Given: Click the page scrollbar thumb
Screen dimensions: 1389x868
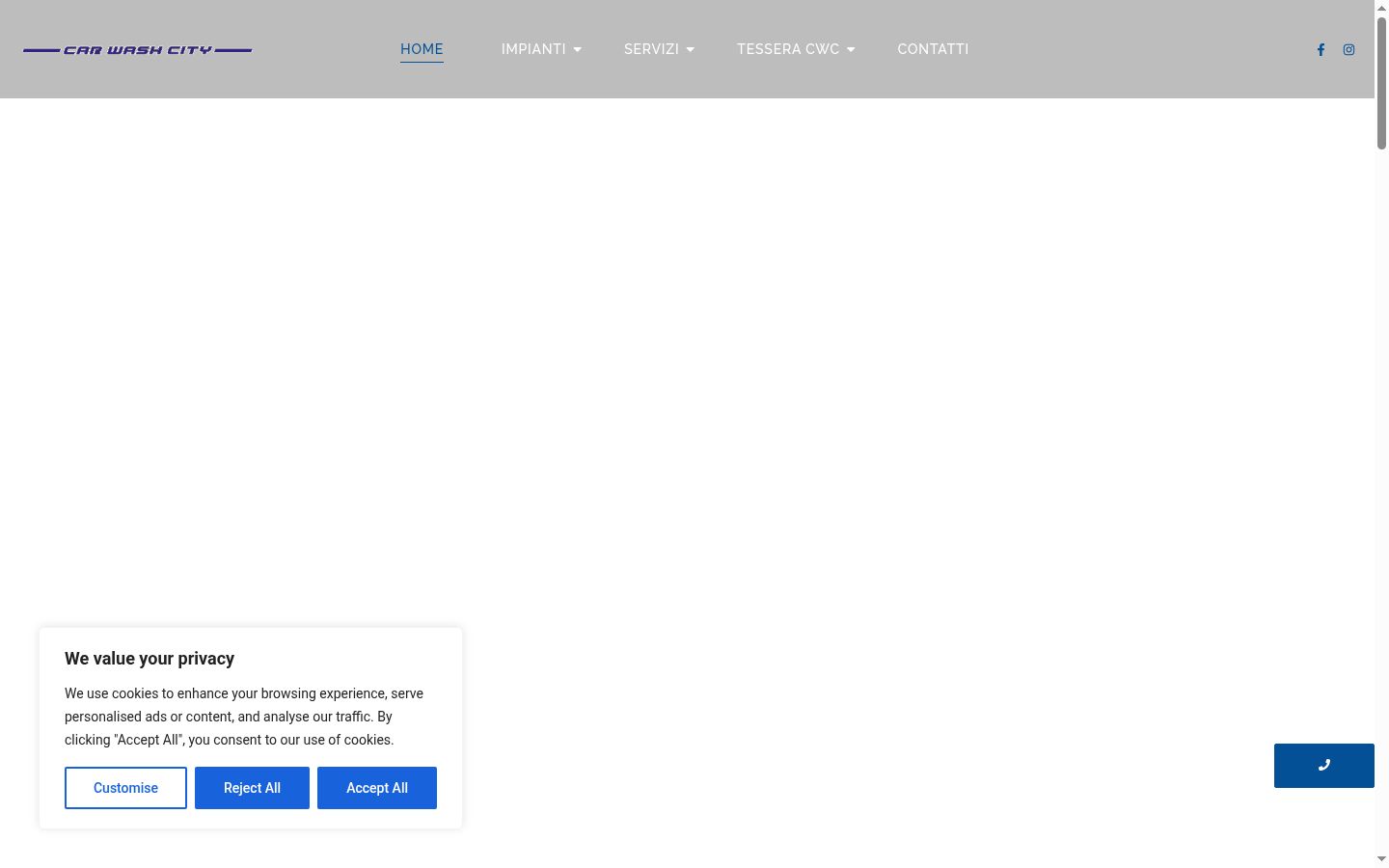Looking at the screenshot, I should (1381, 83).
